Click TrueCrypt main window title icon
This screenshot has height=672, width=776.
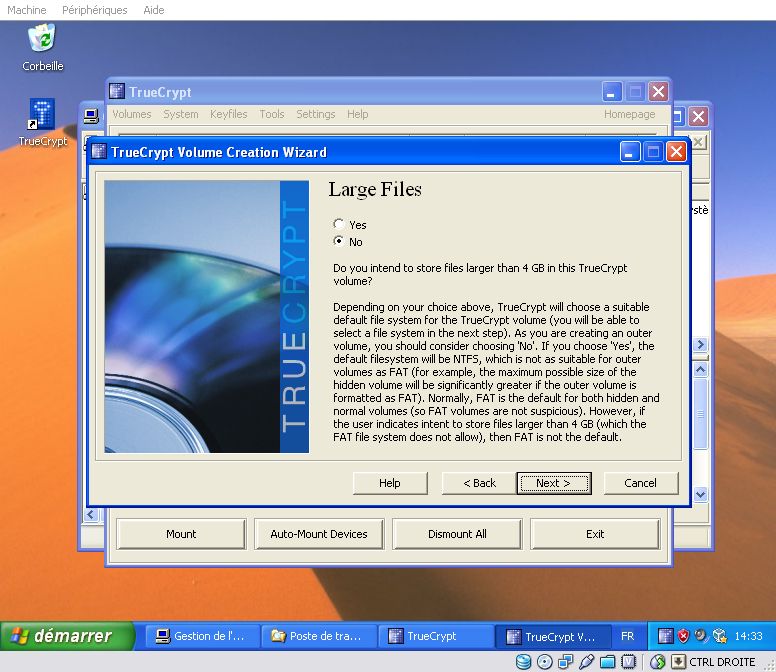117,91
